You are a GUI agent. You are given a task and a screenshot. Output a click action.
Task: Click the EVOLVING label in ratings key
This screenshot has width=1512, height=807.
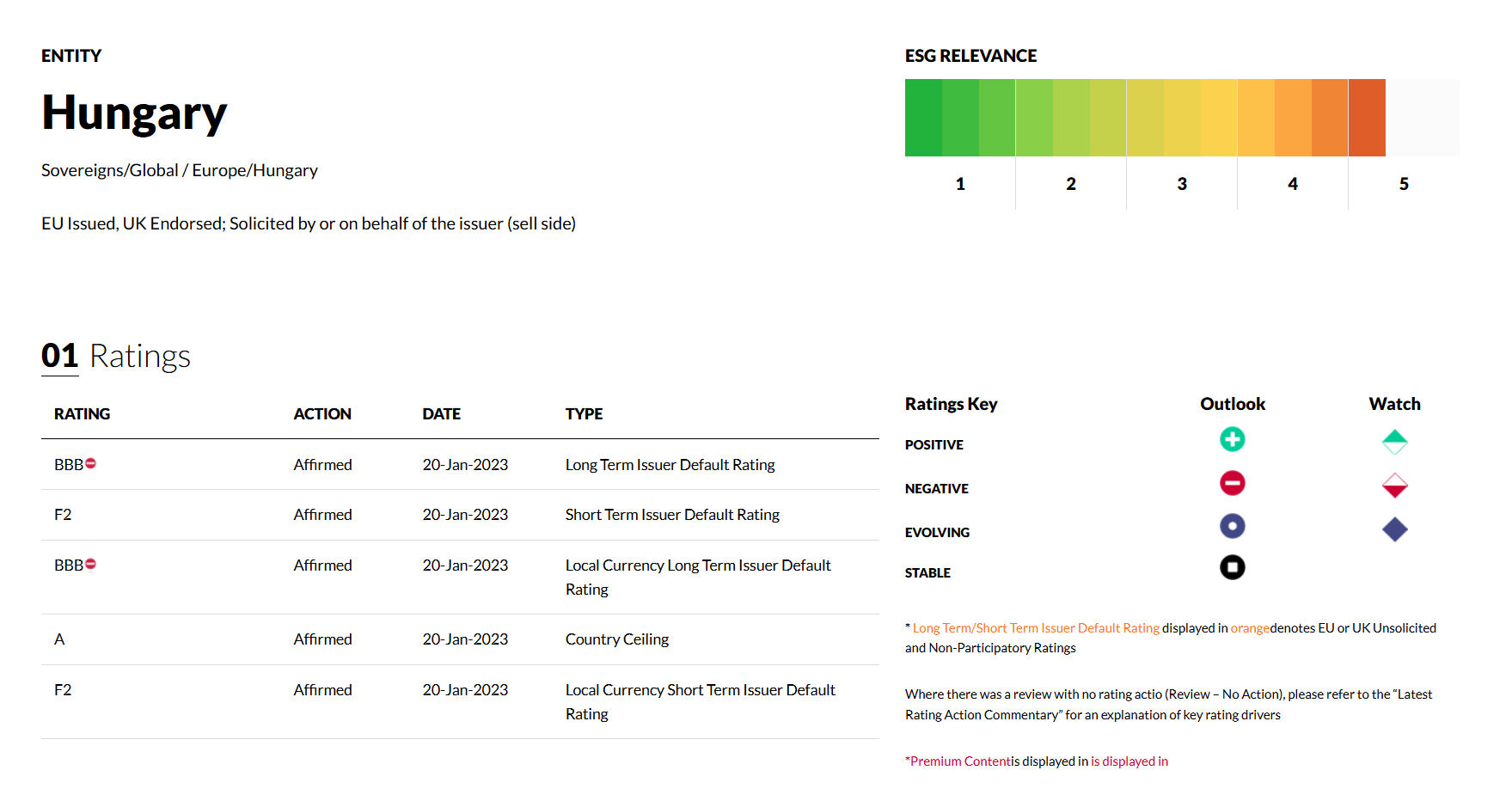click(937, 533)
